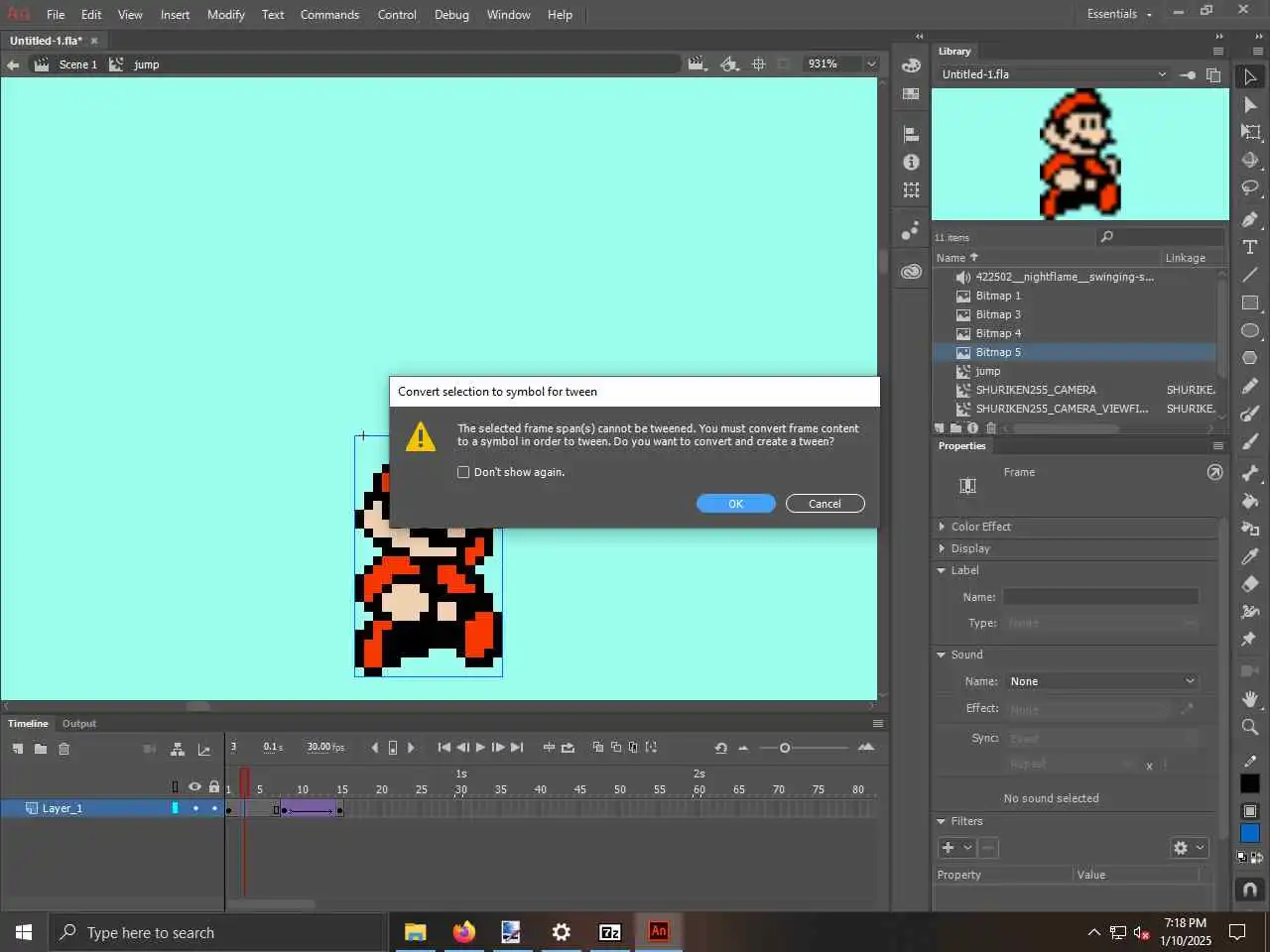
Task: Open the Color palette panel icon
Action: (911, 65)
